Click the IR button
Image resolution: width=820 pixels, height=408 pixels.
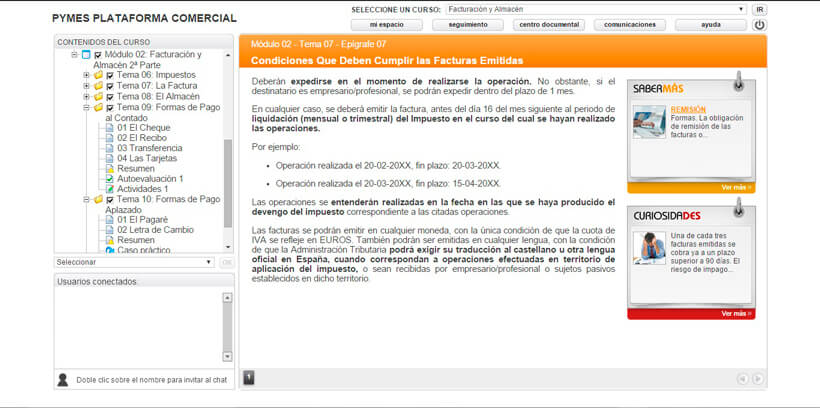tap(759, 9)
